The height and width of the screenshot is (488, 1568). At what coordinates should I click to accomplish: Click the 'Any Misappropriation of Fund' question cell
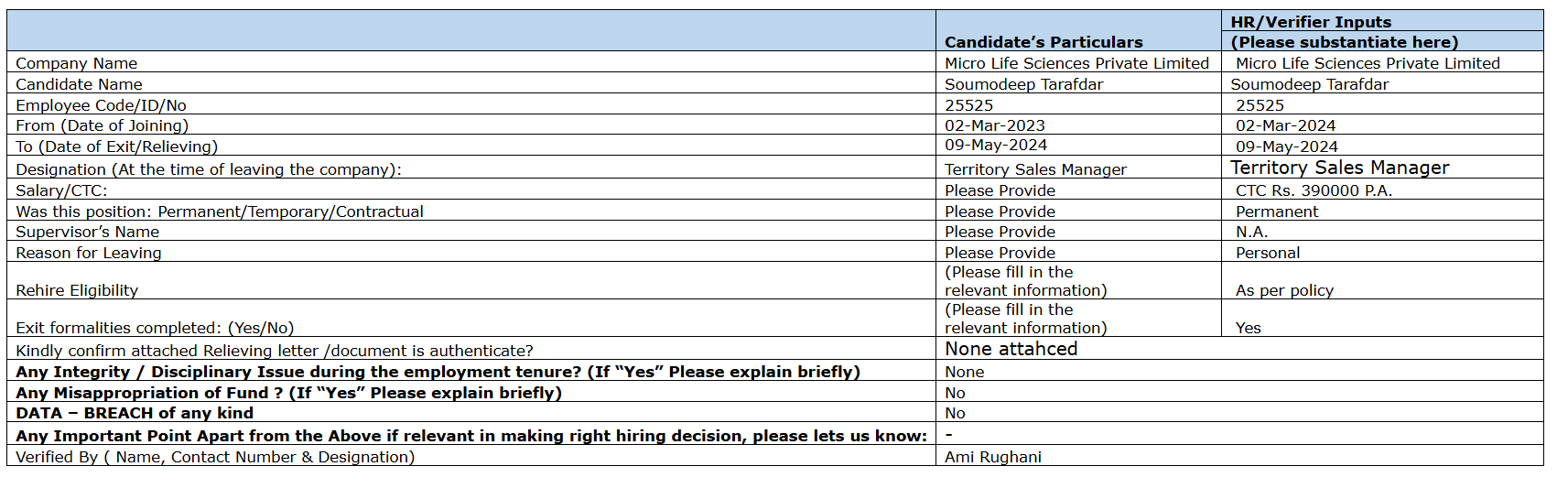pyautogui.click(x=288, y=393)
